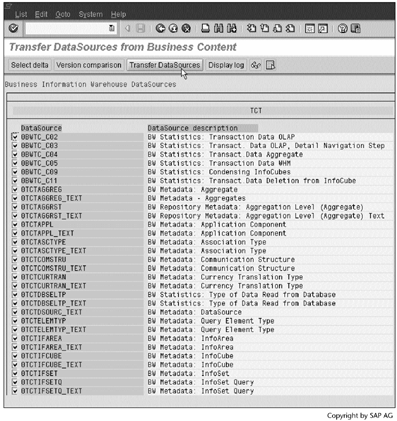Go to the last page icon
Screen dimensions: 397x421
coord(290,29)
